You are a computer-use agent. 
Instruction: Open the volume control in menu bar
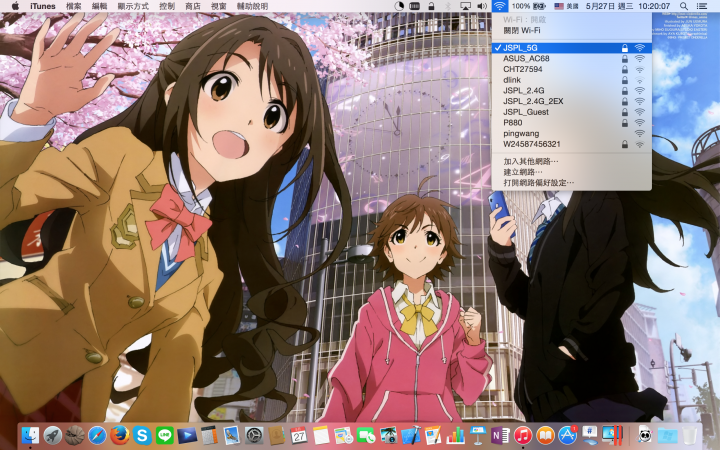(482, 6)
